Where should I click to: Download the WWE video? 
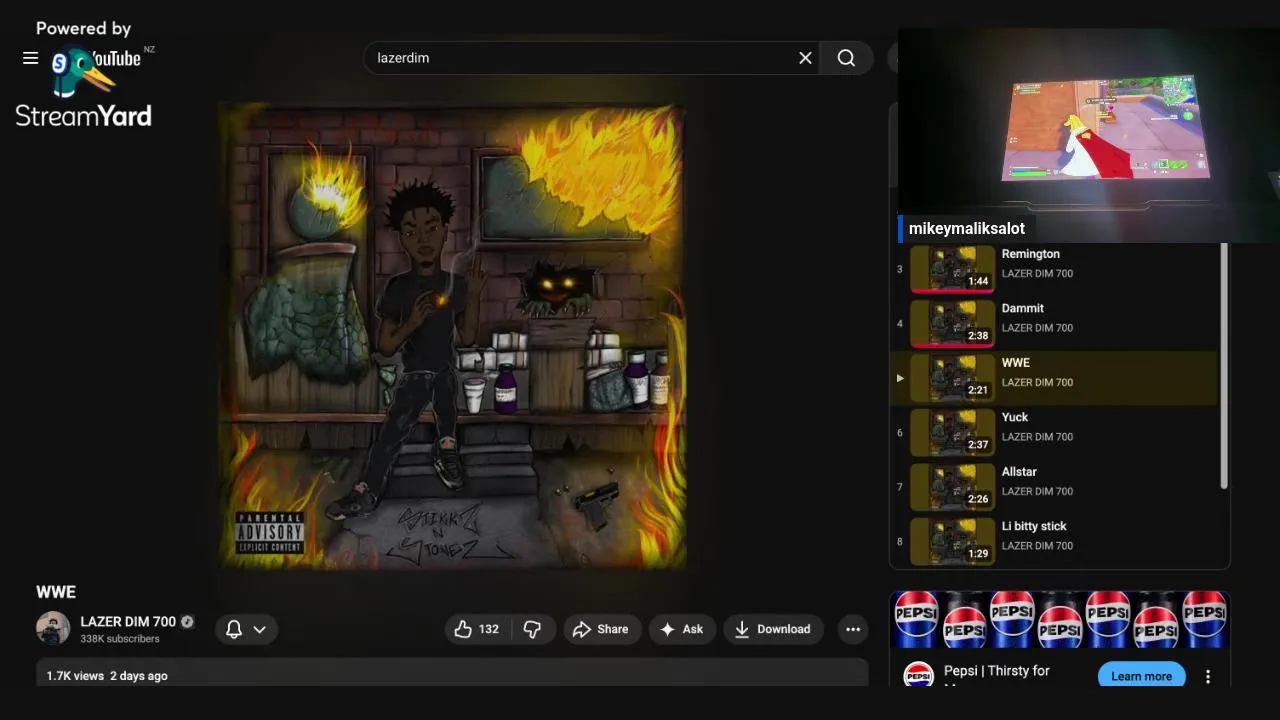pos(772,629)
